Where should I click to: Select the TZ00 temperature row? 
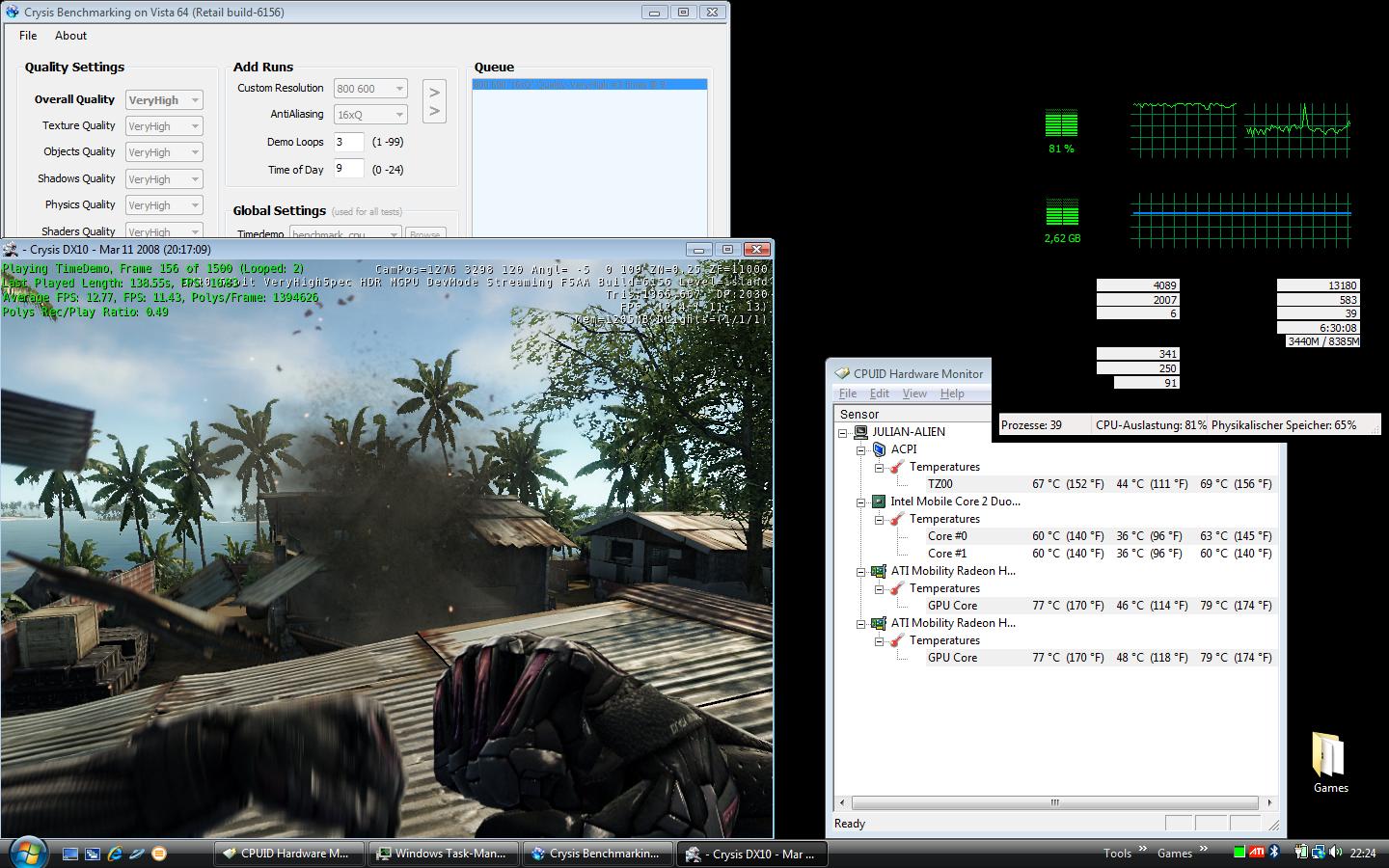1099,484
